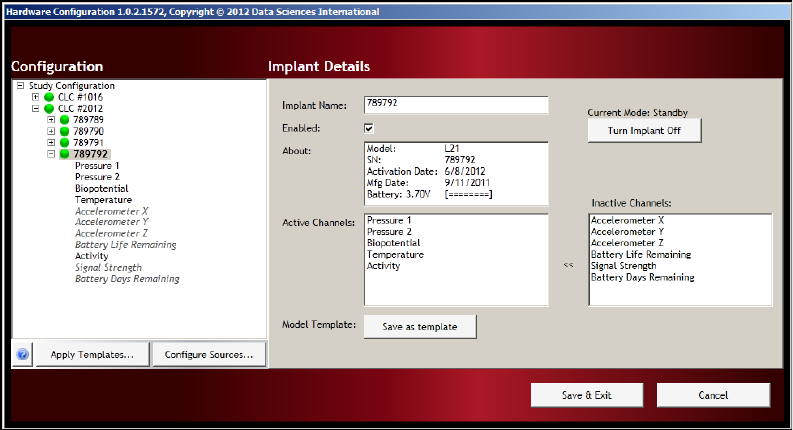
Task: Select Pressure 2 in Active Channels list
Action: point(389,232)
